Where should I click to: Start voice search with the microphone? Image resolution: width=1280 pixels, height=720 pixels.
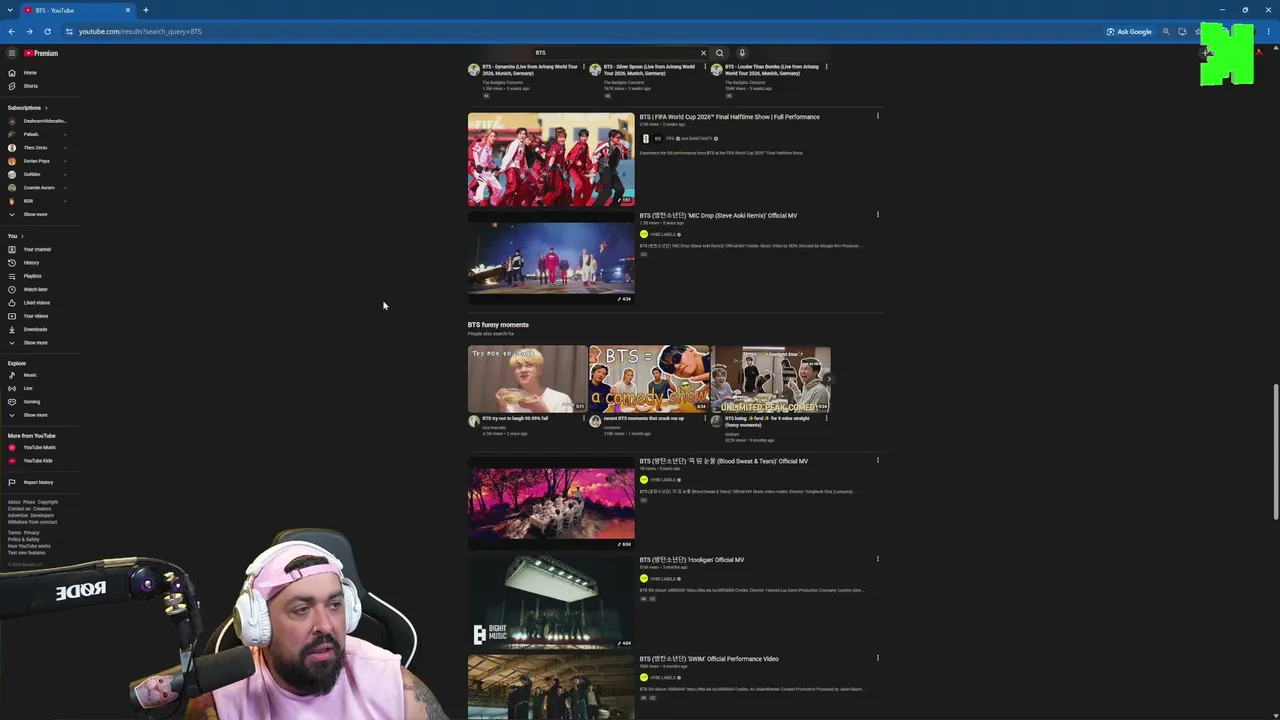click(742, 53)
